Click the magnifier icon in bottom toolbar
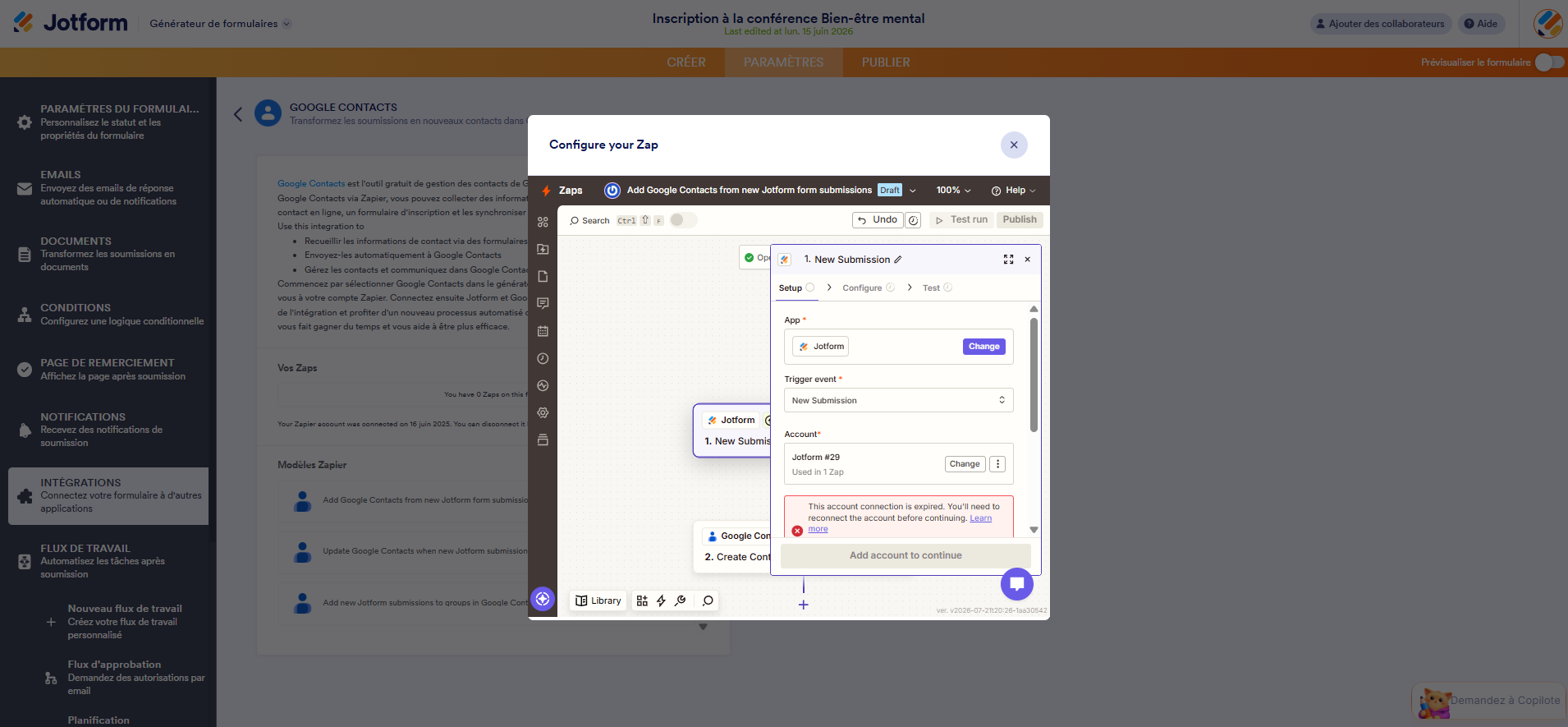 tap(708, 601)
